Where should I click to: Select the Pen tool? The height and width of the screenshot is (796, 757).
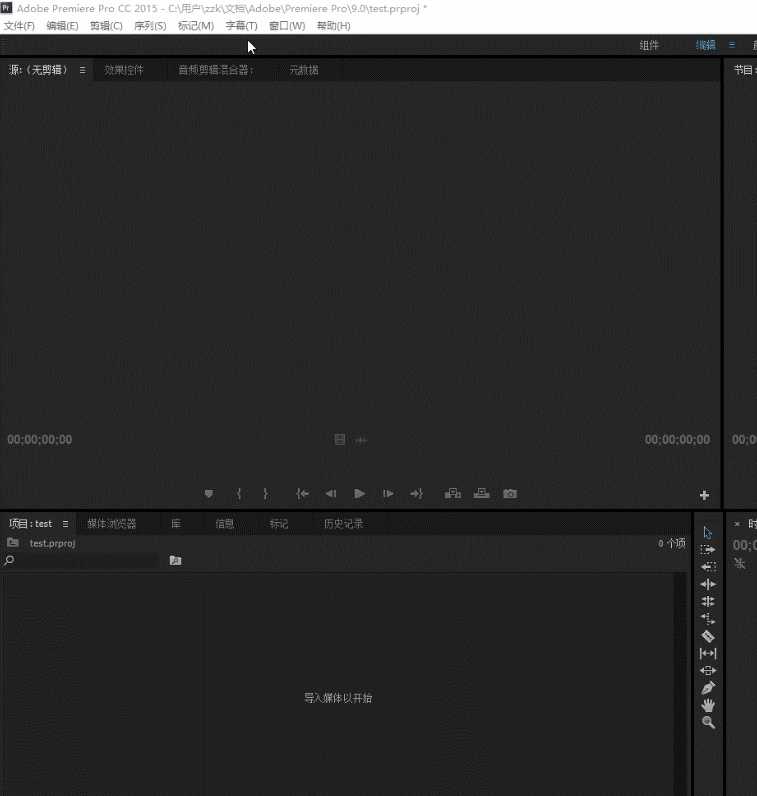(708, 688)
